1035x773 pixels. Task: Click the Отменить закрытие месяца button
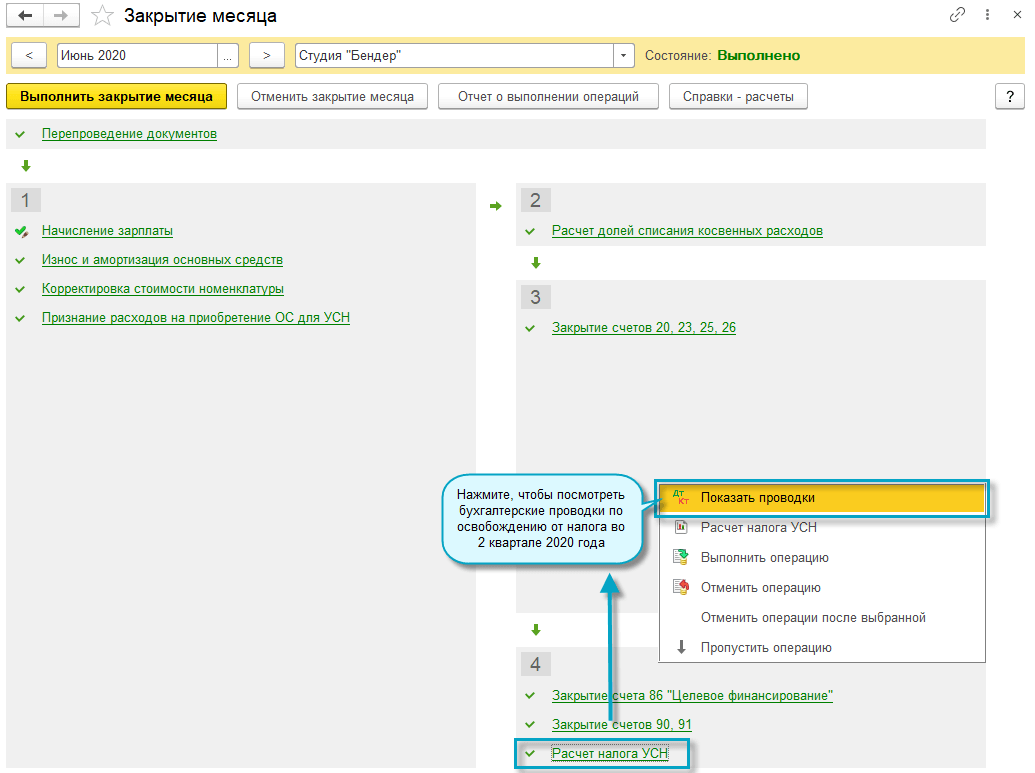pos(332,96)
